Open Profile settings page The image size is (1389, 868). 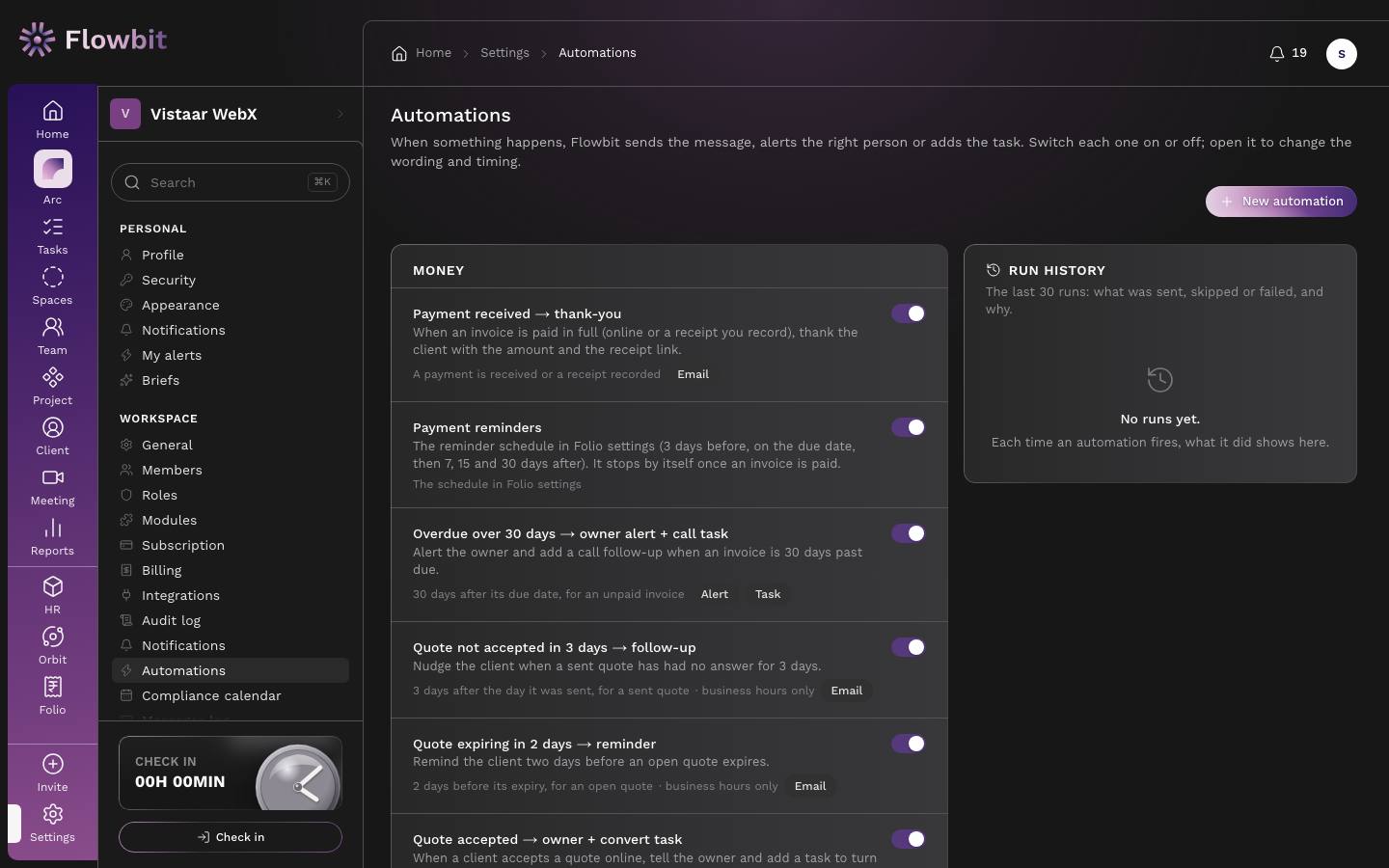click(x=230, y=255)
